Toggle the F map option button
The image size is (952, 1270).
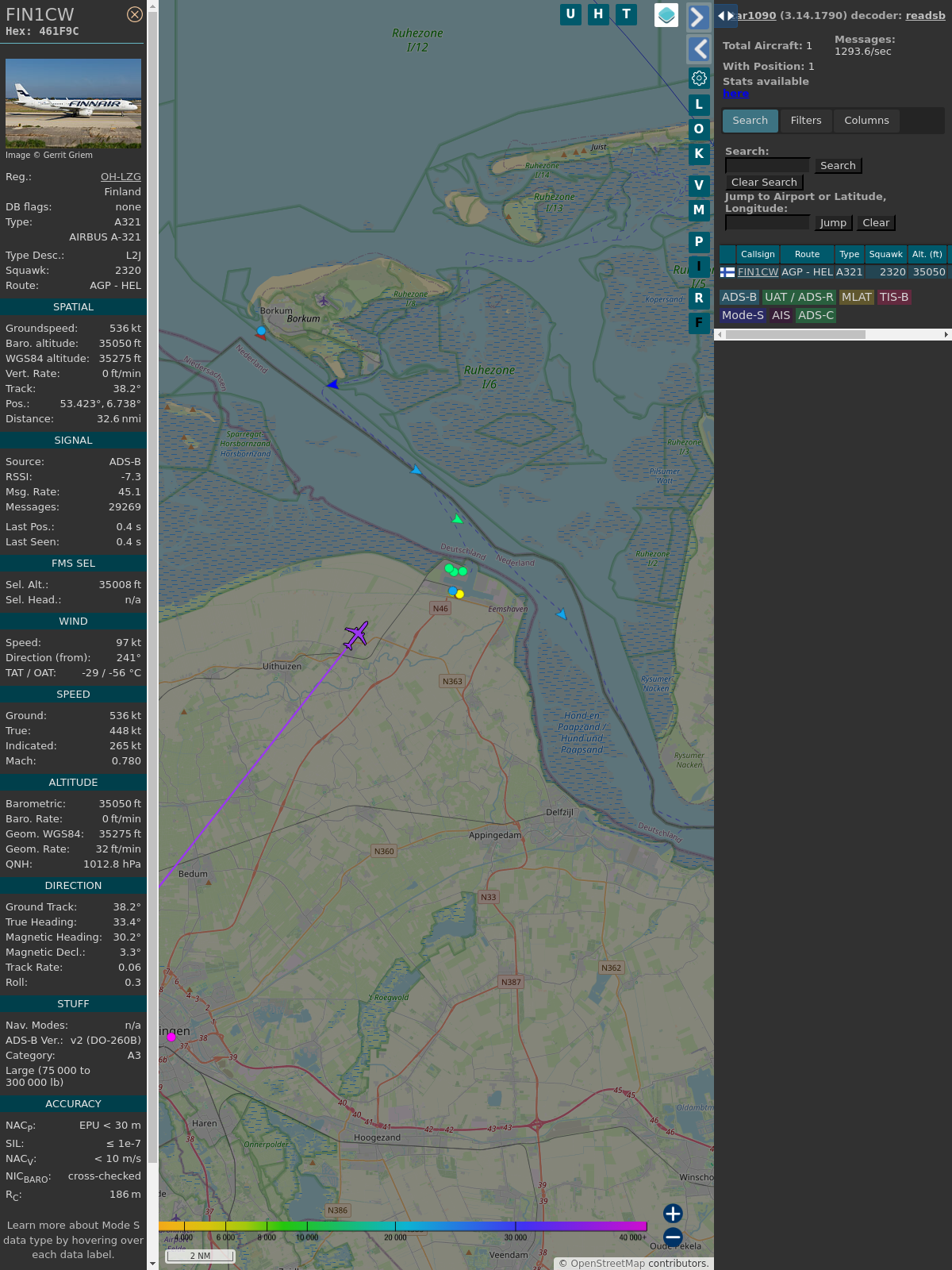click(699, 323)
